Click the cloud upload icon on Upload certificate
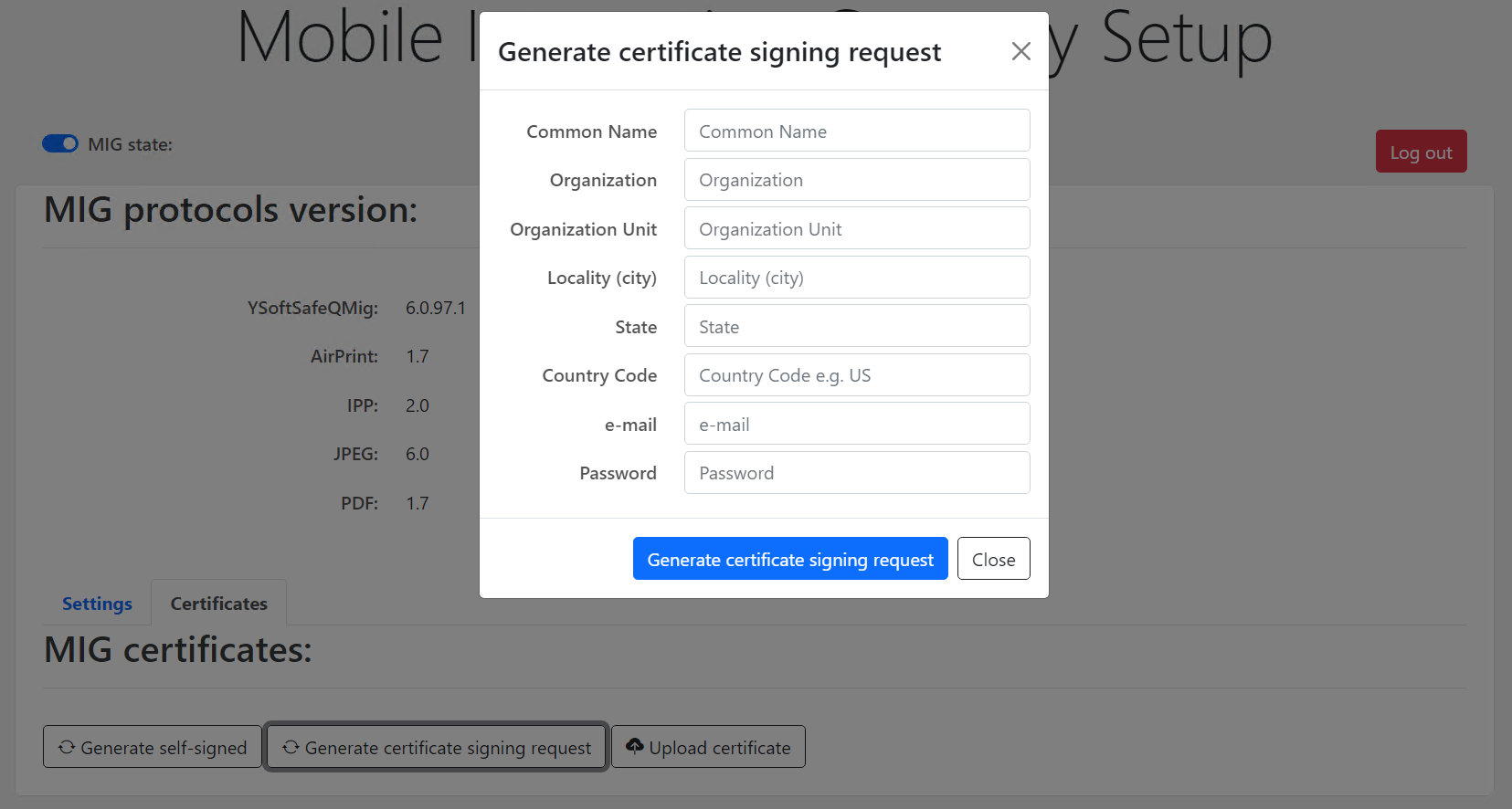This screenshot has width=1512, height=809. pyautogui.click(x=634, y=746)
